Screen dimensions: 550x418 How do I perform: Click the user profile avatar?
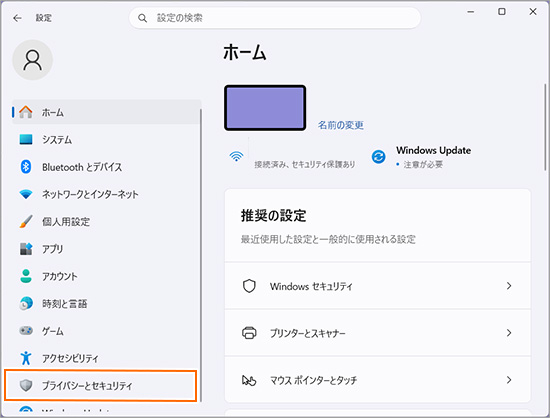[33, 60]
